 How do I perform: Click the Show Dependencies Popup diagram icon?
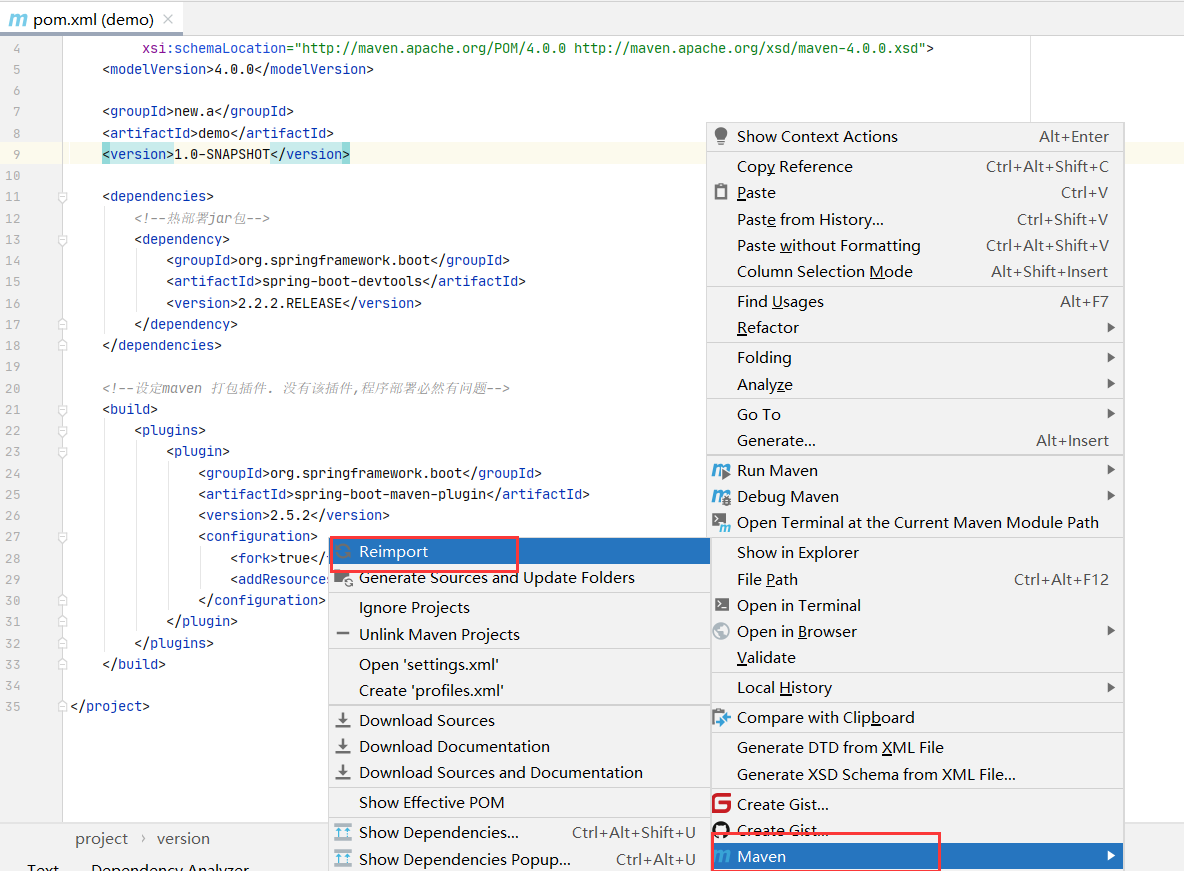pos(343,859)
